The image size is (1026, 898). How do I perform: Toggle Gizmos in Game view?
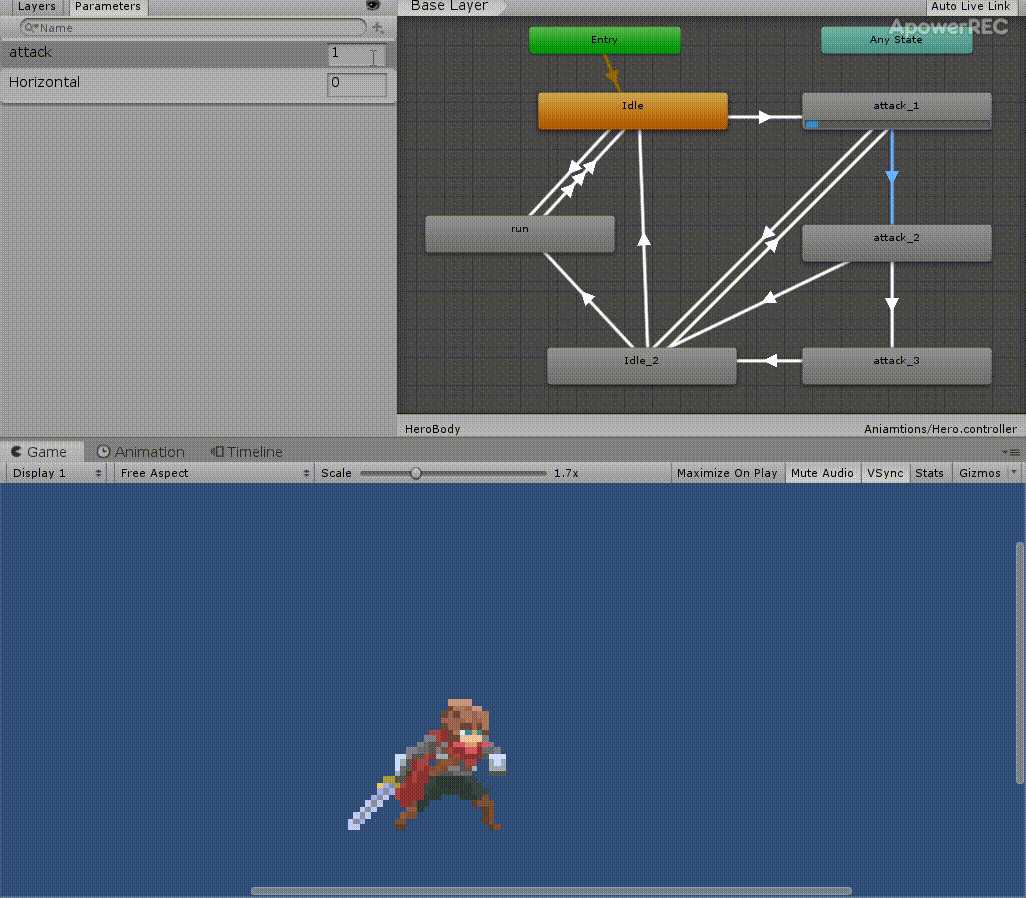(x=979, y=473)
